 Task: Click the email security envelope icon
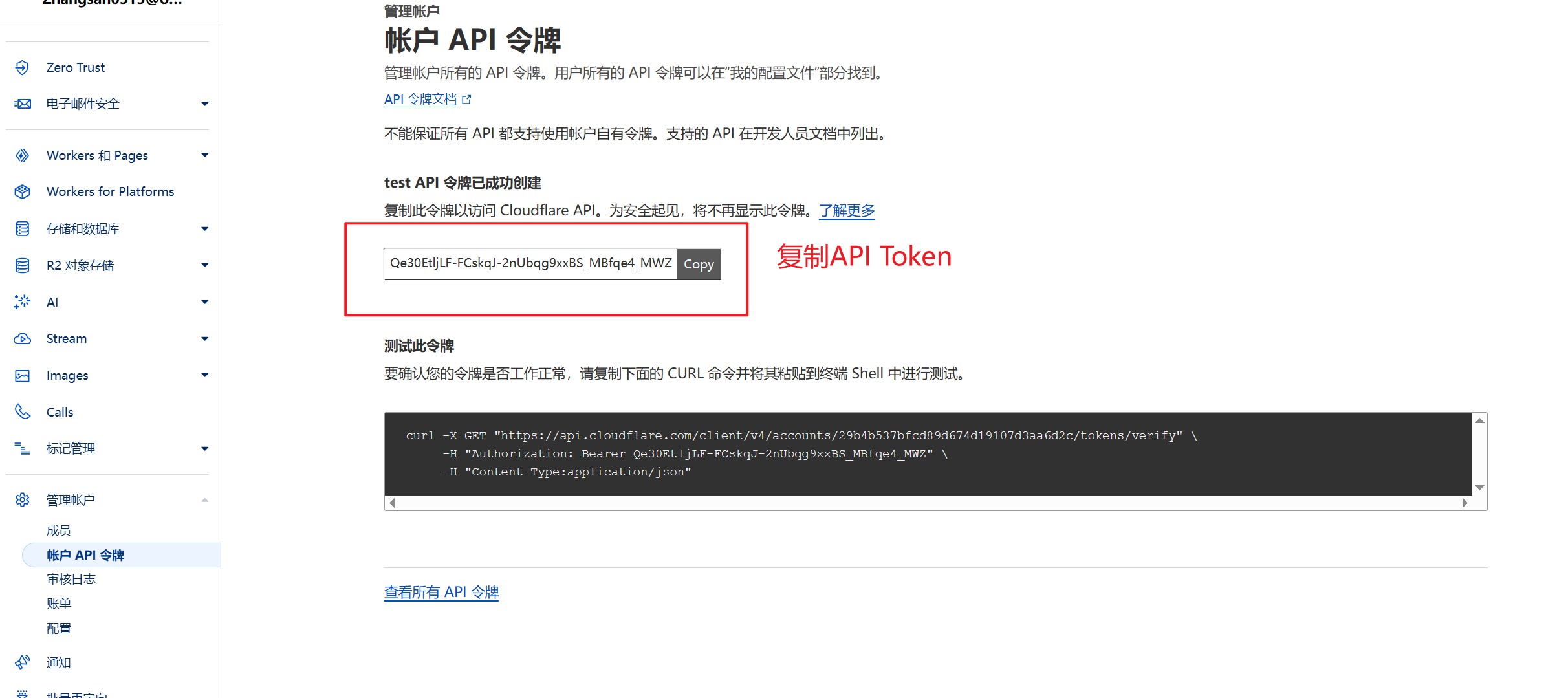(22, 104)
